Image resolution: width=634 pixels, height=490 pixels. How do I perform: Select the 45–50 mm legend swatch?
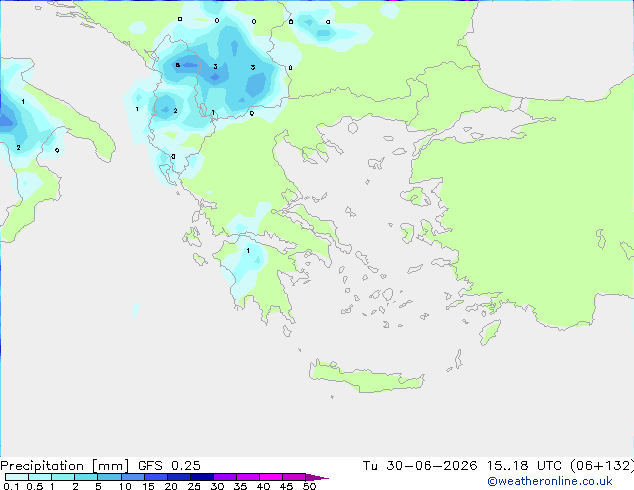point(294,477)
